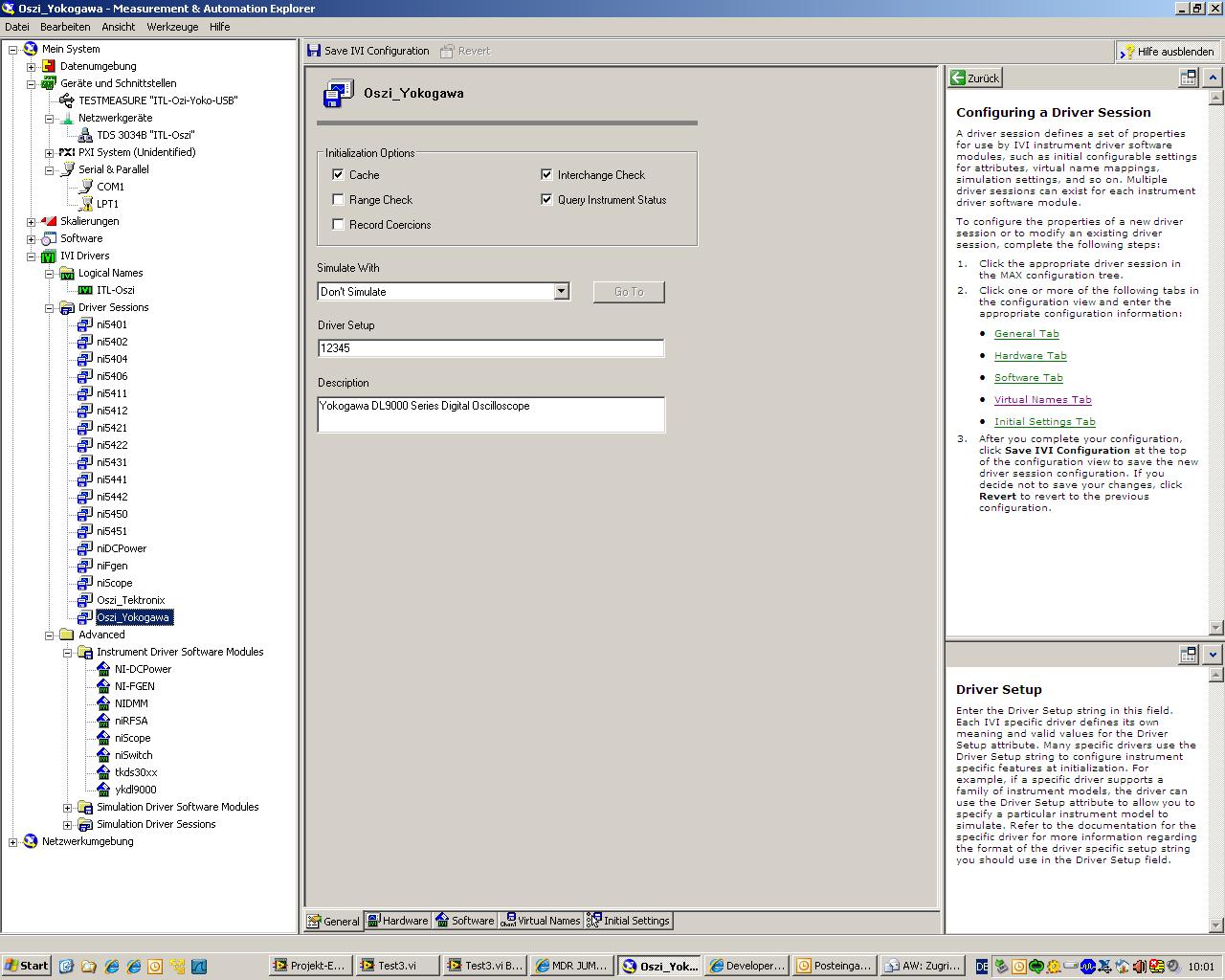The height and width of the screenshot is (980, 1225).
Task: Expand the PXI System node
Action: 50,152
